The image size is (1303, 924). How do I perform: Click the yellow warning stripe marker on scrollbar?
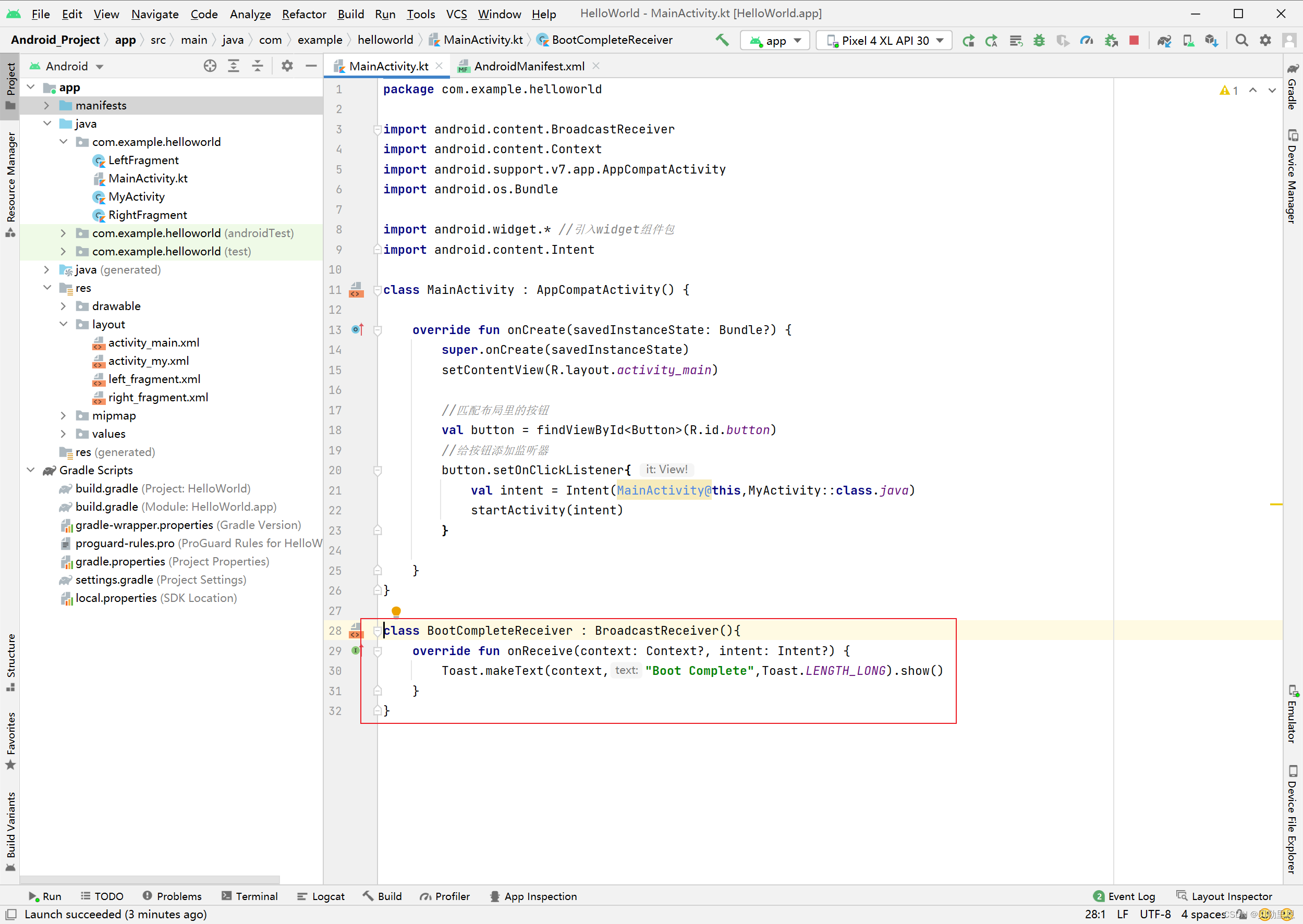pos(1276,504)
